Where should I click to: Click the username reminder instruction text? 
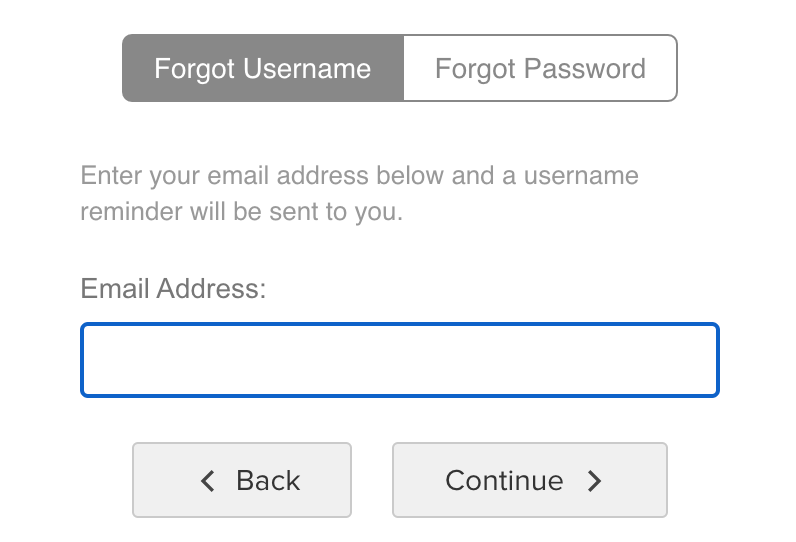[359, 194]
